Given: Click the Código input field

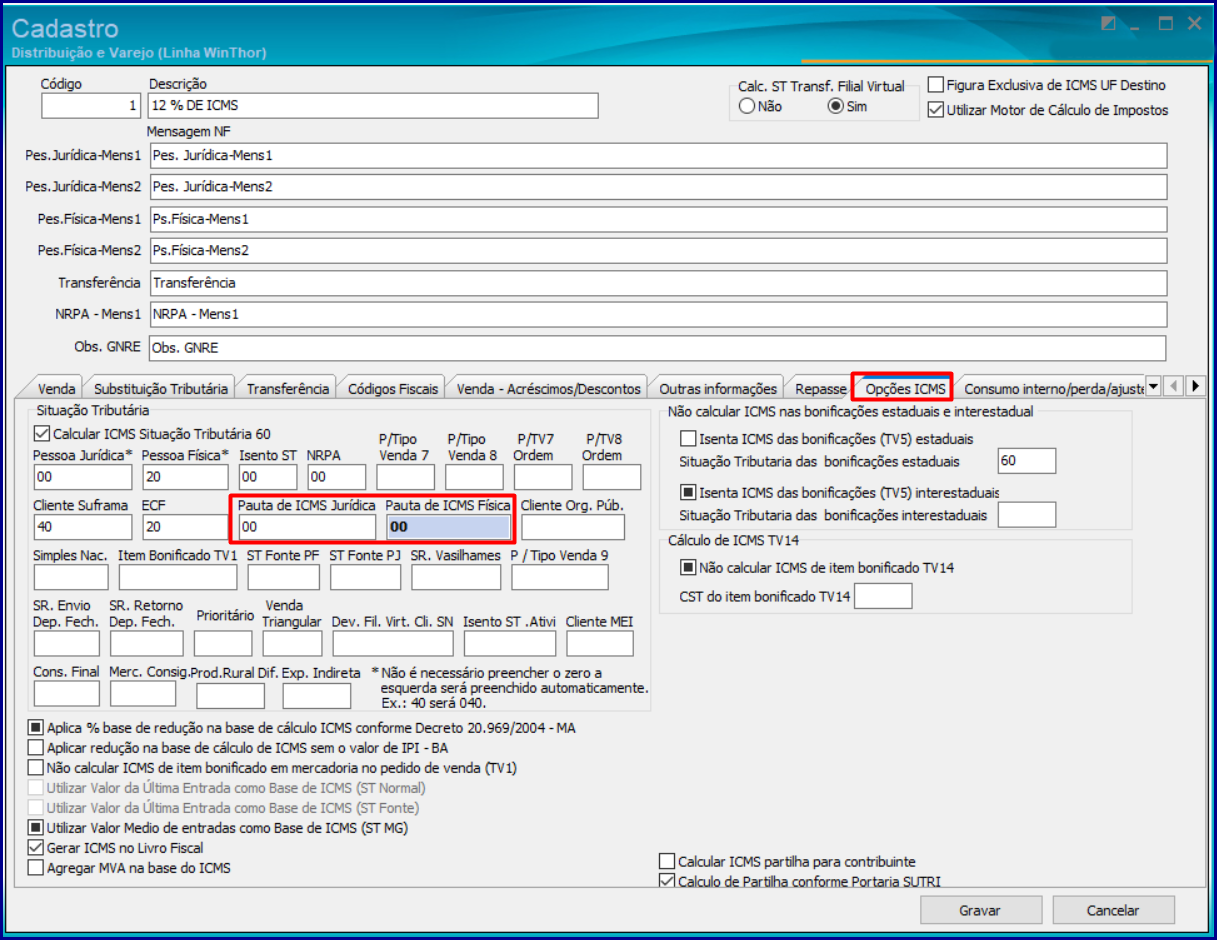Looking at the screenshot, I should coord(91,105).
